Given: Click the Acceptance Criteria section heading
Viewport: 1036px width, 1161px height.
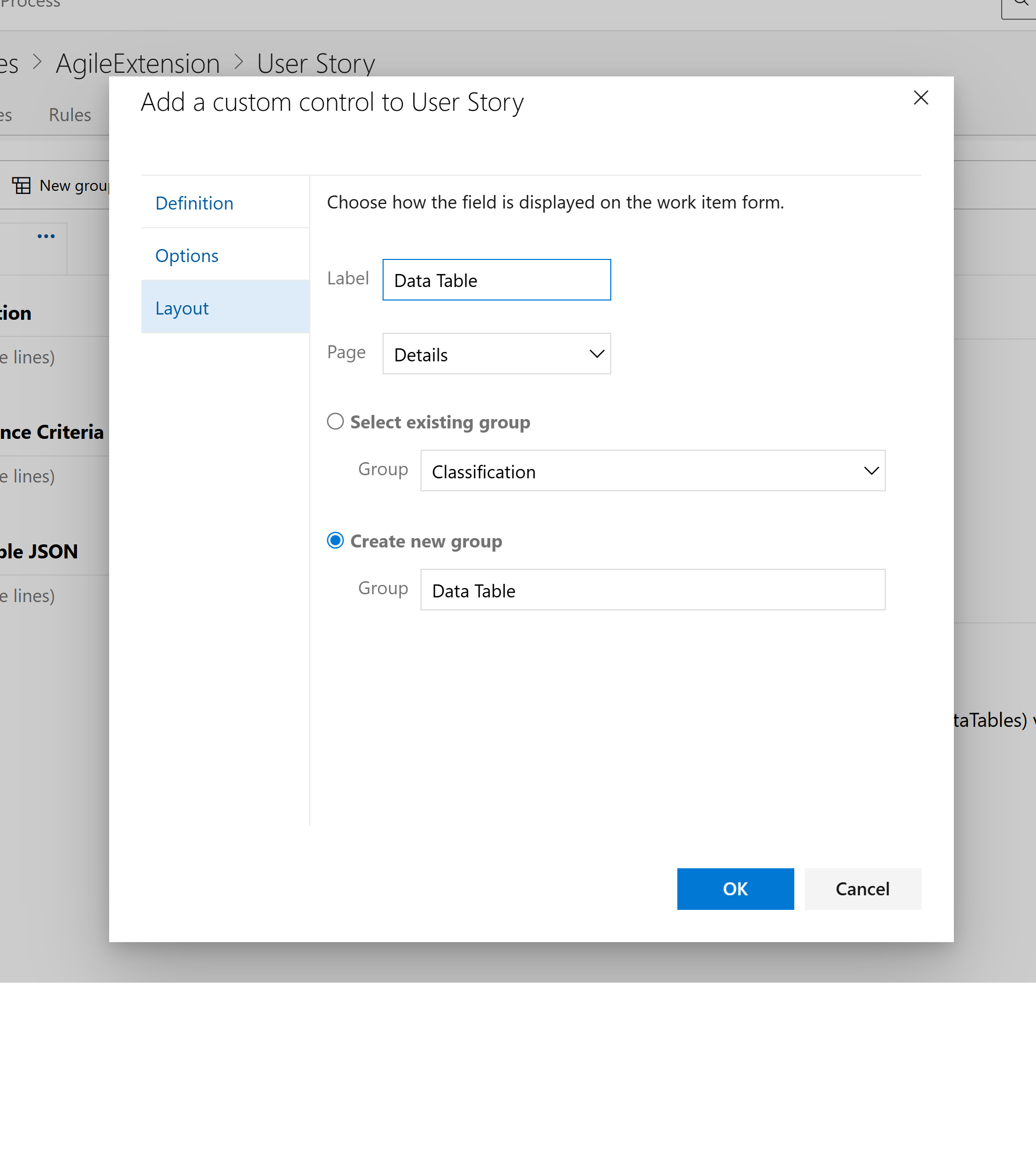Looking at the screenshot, I should tap(51, 432).
